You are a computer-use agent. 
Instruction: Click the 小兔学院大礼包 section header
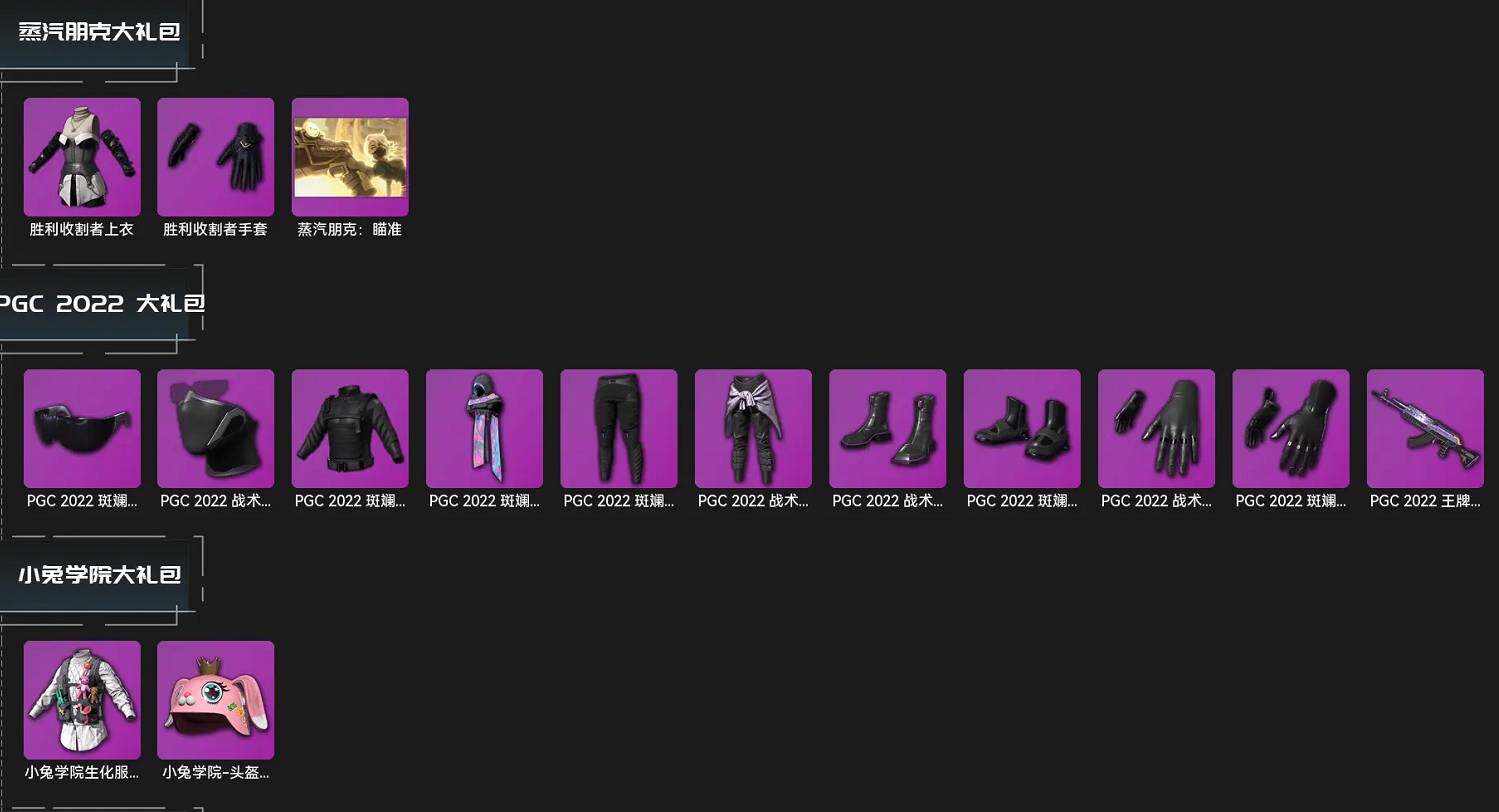100,575
